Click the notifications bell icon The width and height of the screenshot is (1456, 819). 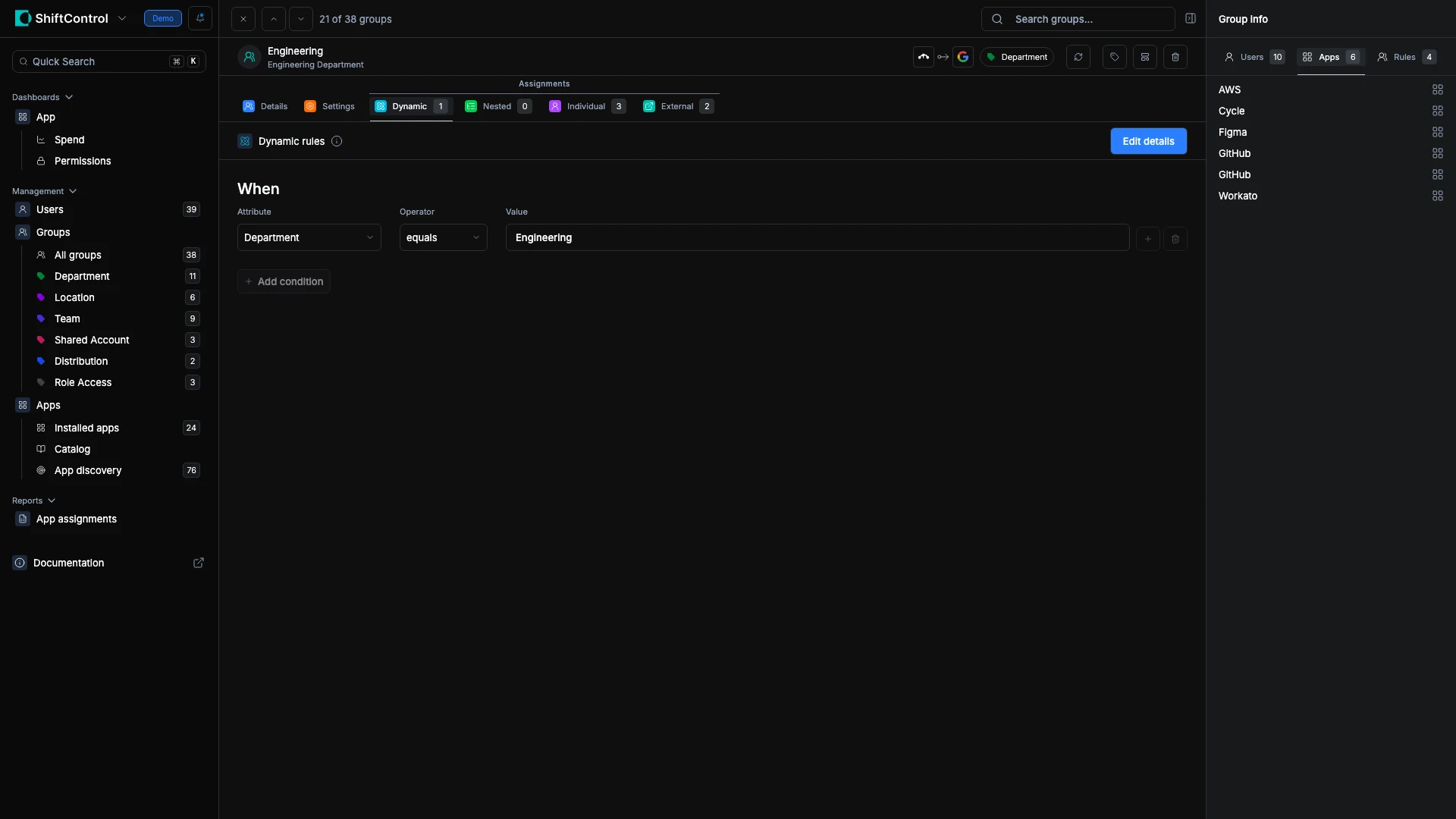tap(200, 18)
